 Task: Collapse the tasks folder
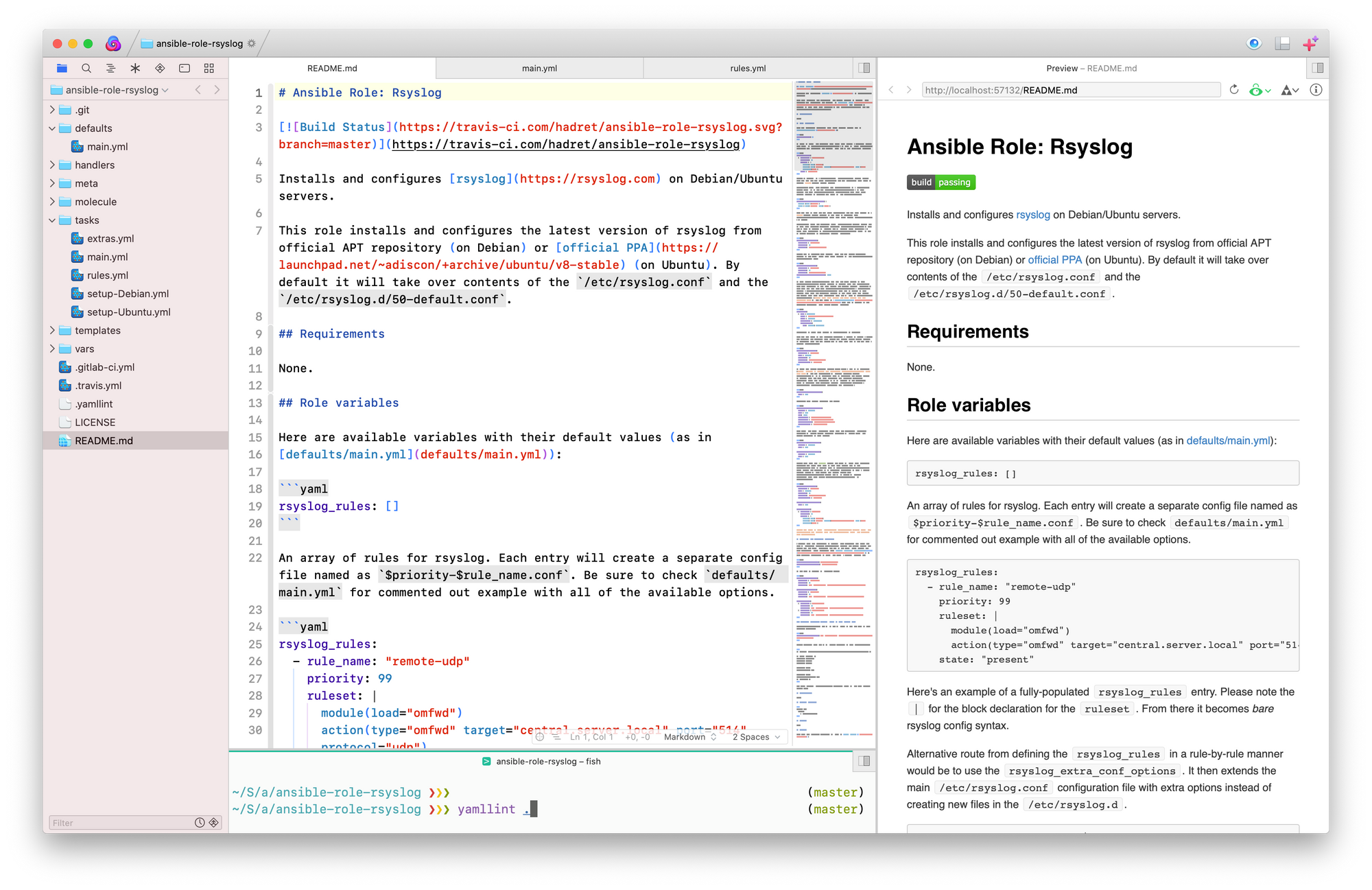click(52, 220)
